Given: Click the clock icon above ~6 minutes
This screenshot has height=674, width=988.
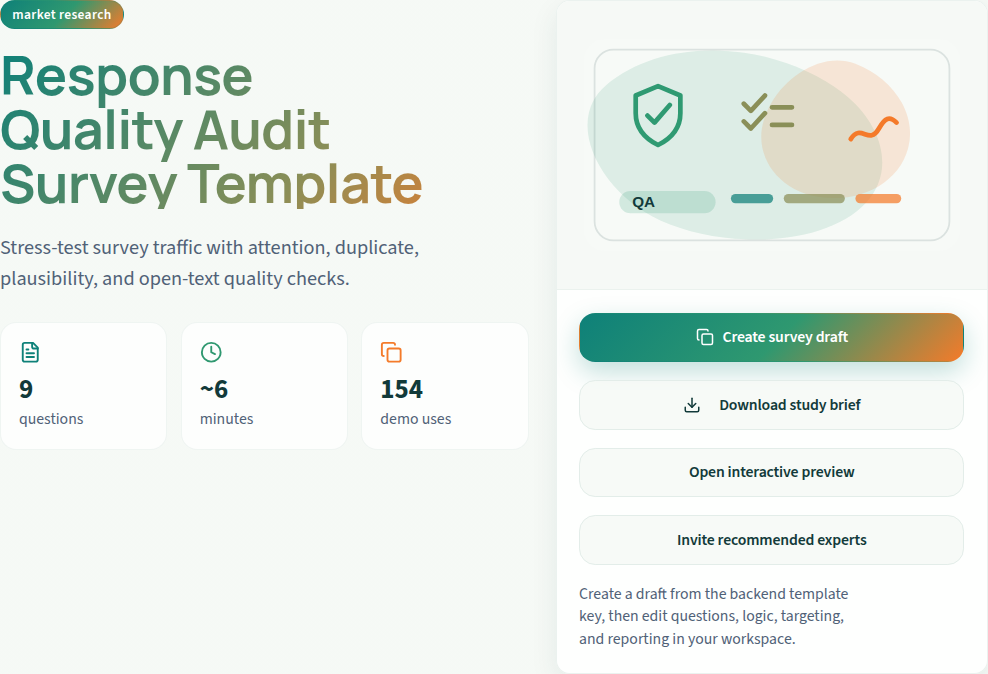Looking at the screenshot, I should [211, 352].
